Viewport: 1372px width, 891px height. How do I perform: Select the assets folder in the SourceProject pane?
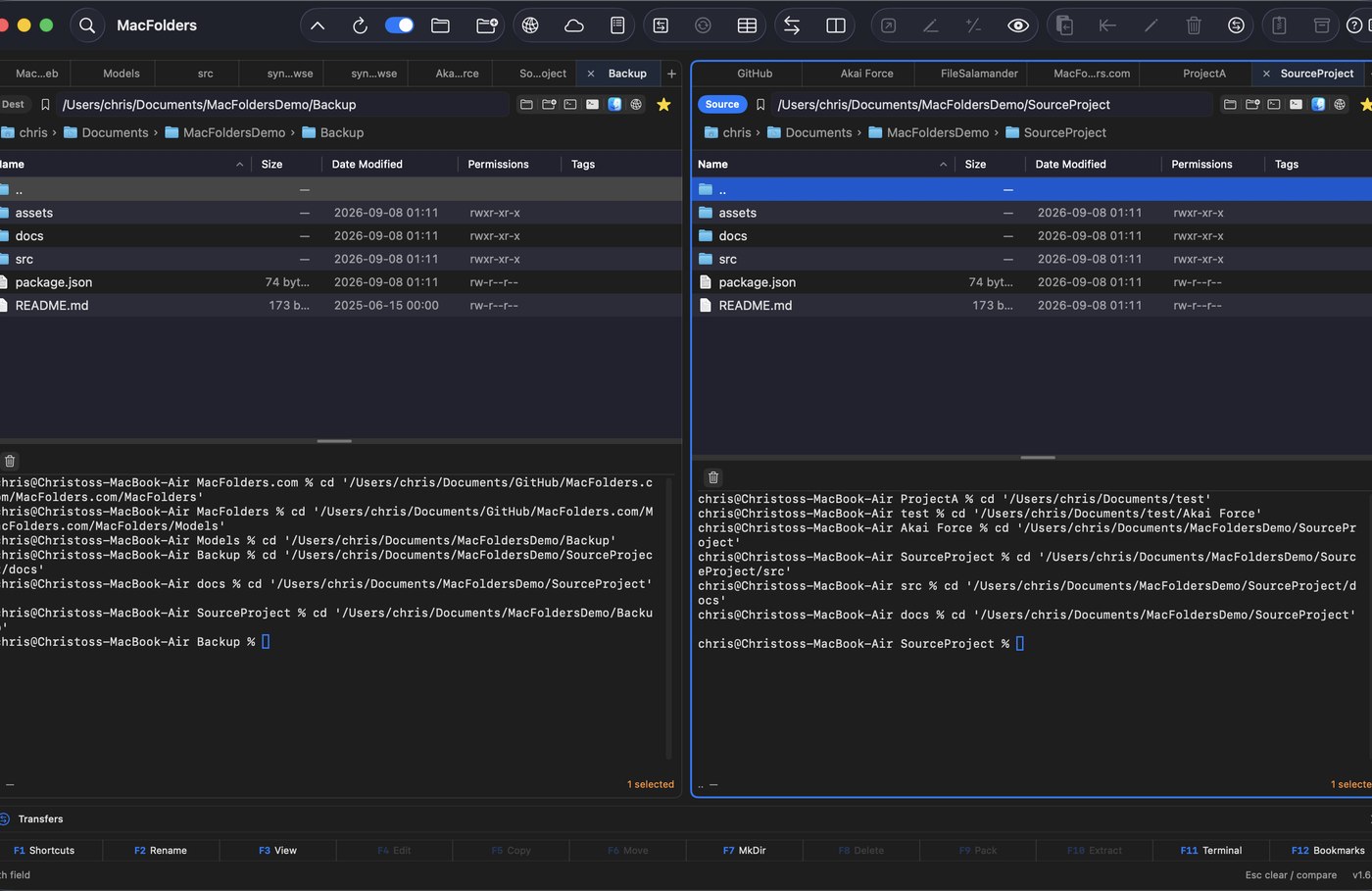point(1033,213)
